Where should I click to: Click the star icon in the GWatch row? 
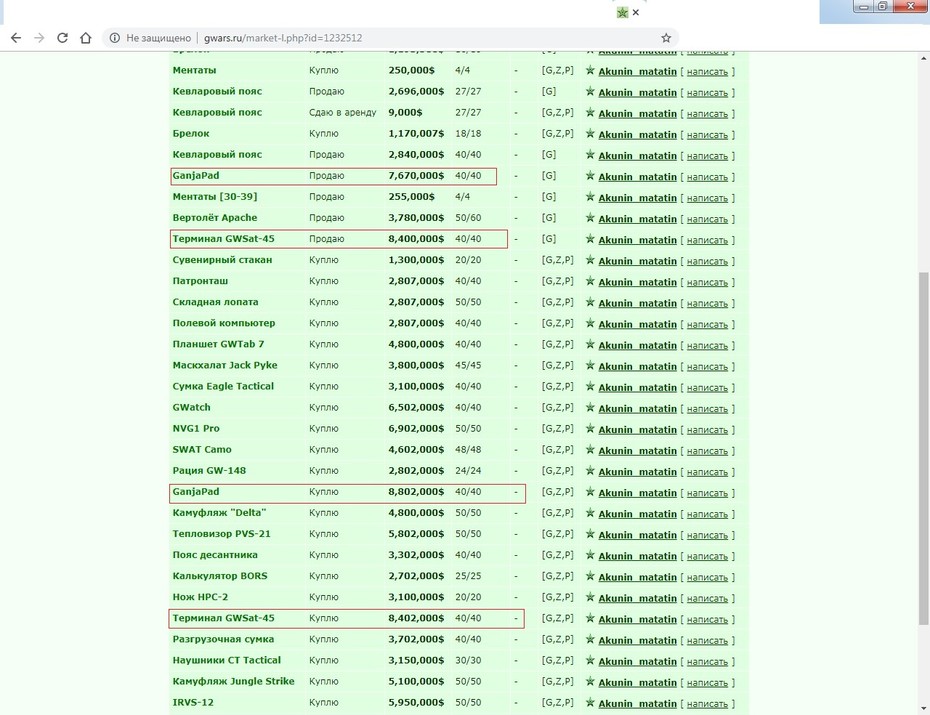[x=590, y=407]
